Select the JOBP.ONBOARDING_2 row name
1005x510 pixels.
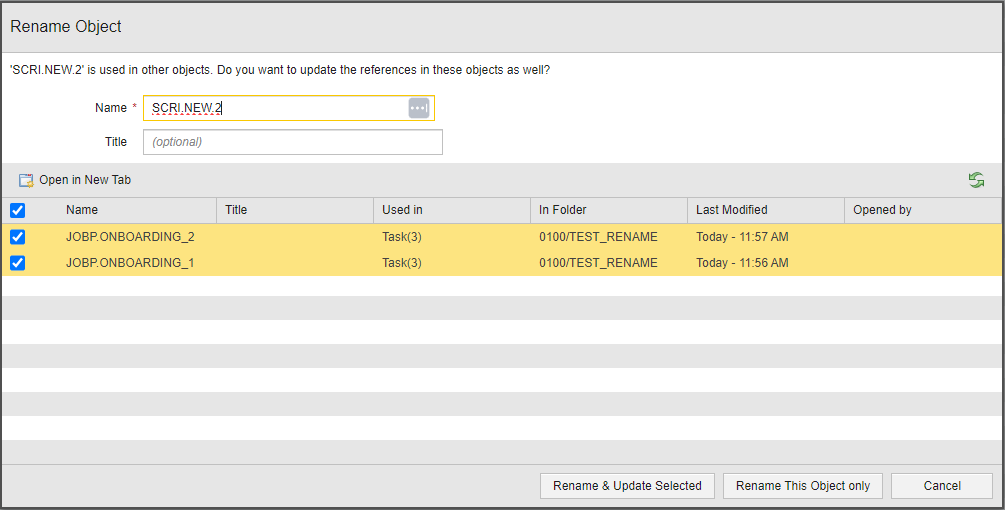click(130, 237)
